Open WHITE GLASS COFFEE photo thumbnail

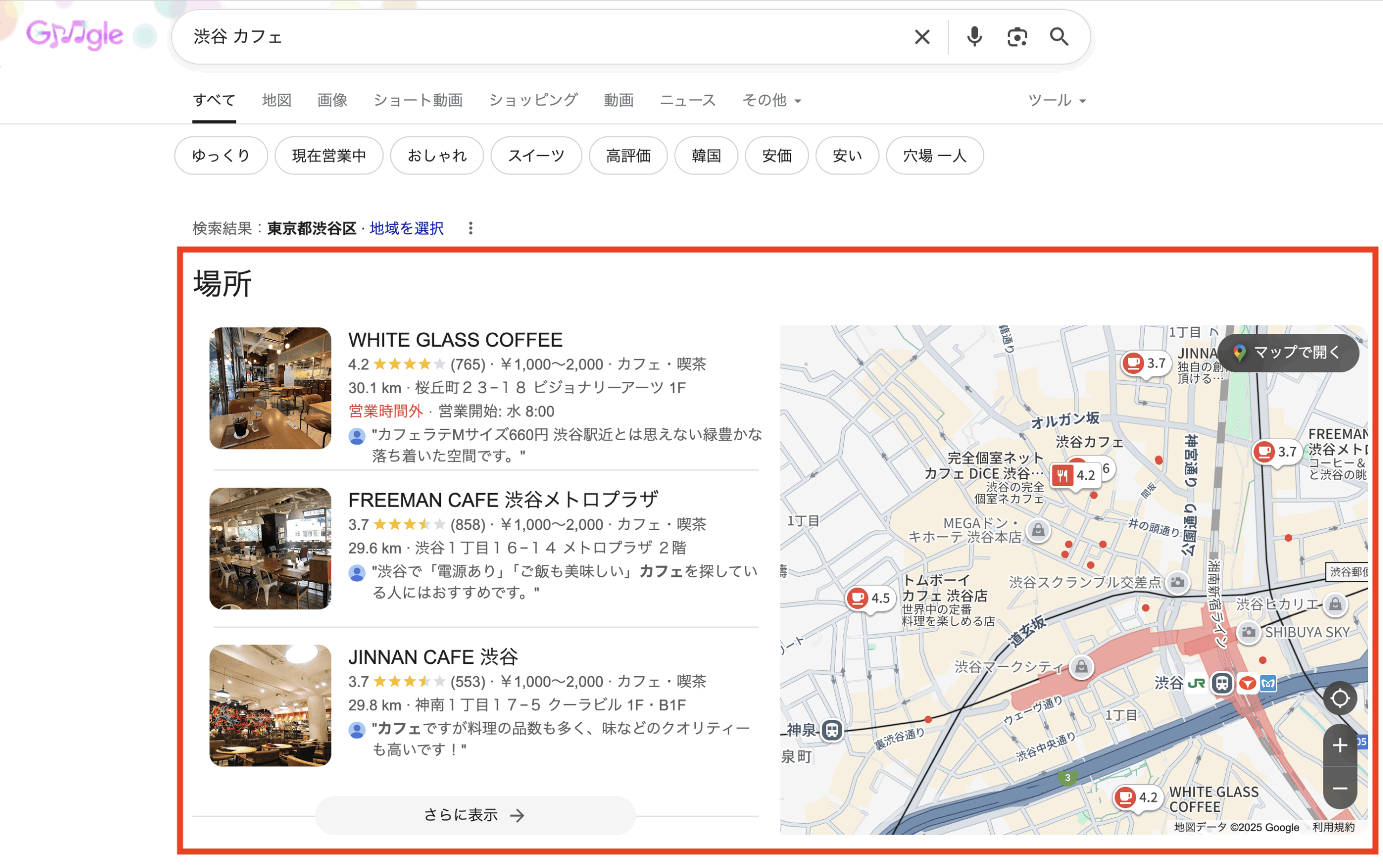click(x=270, y=388)
